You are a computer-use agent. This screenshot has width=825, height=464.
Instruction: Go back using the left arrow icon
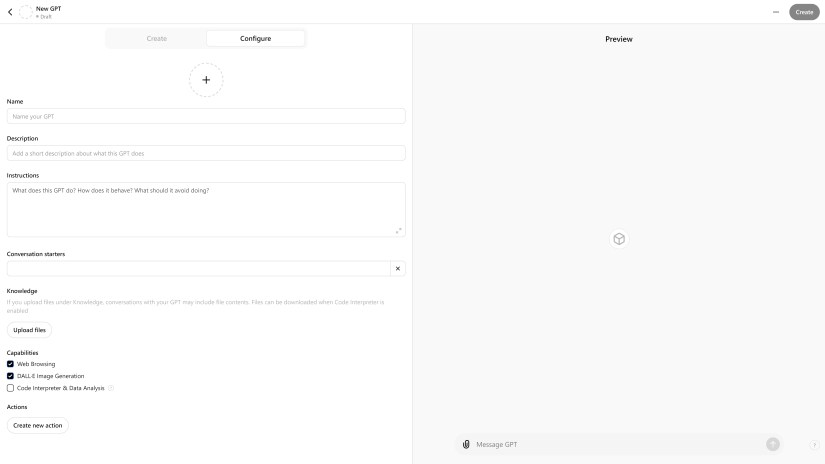pos(10,12)
